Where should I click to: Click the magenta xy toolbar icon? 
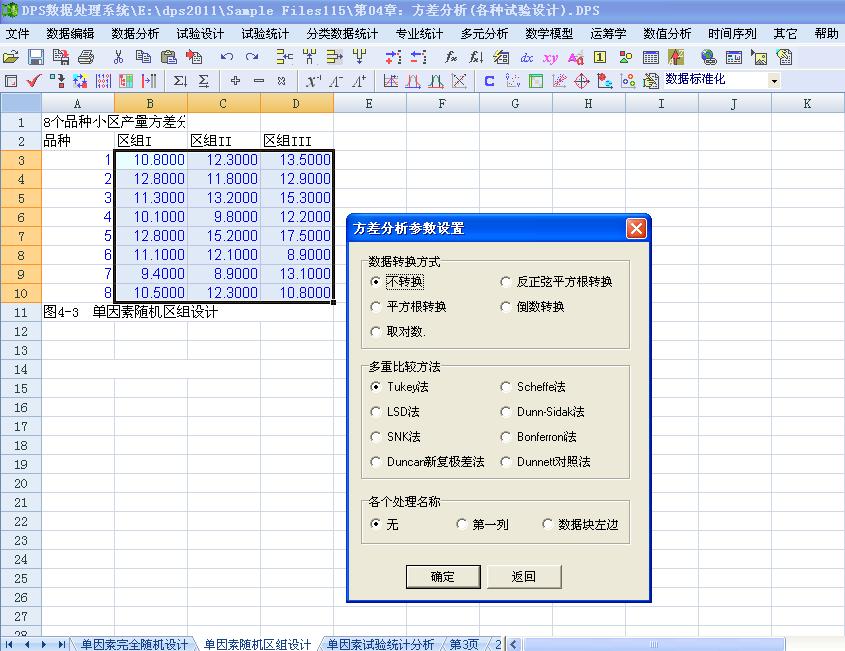(551, 57)
